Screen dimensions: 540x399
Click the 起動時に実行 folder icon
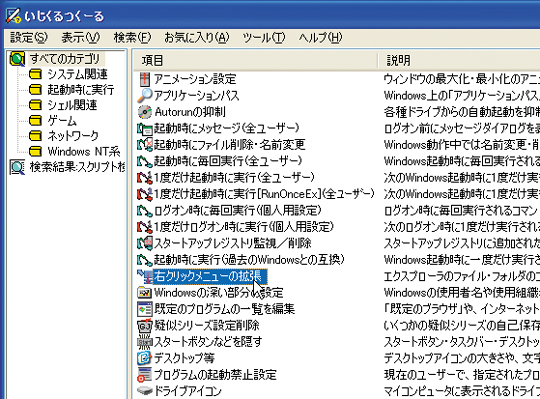click(x=35, y=90)
